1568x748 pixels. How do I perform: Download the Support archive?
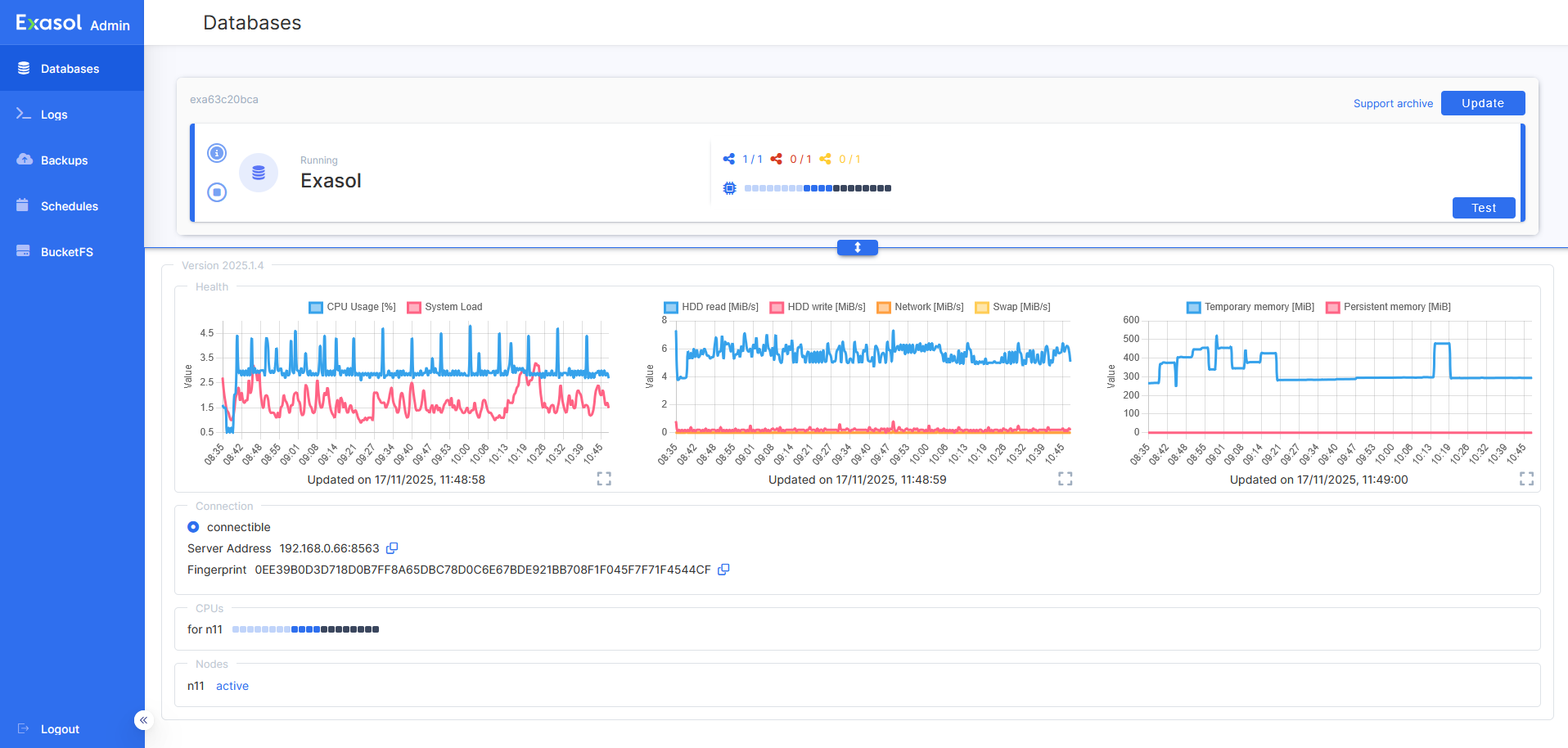pos(1393,103)
